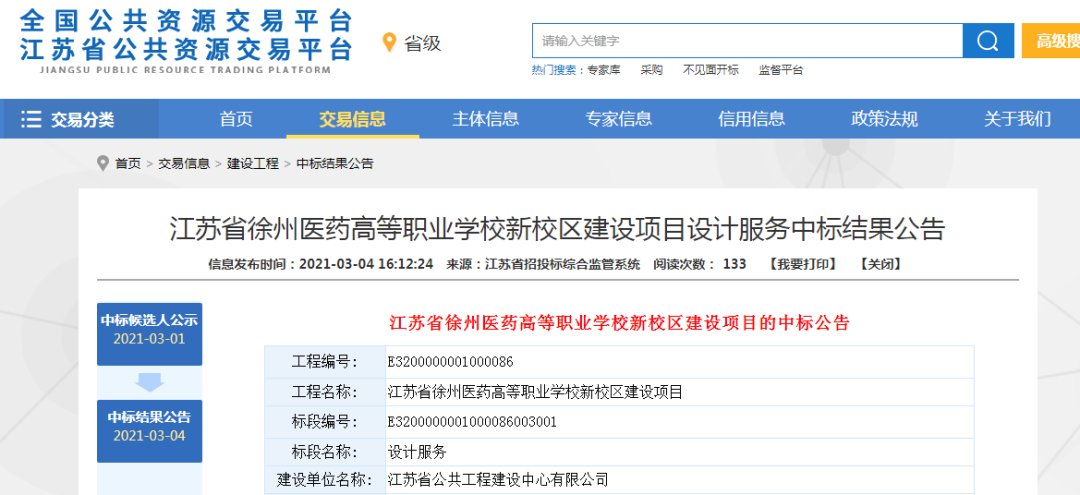The image size is (1080, 495).
Task: Click the orange location pin icon
Action: [x=390, y=42]
